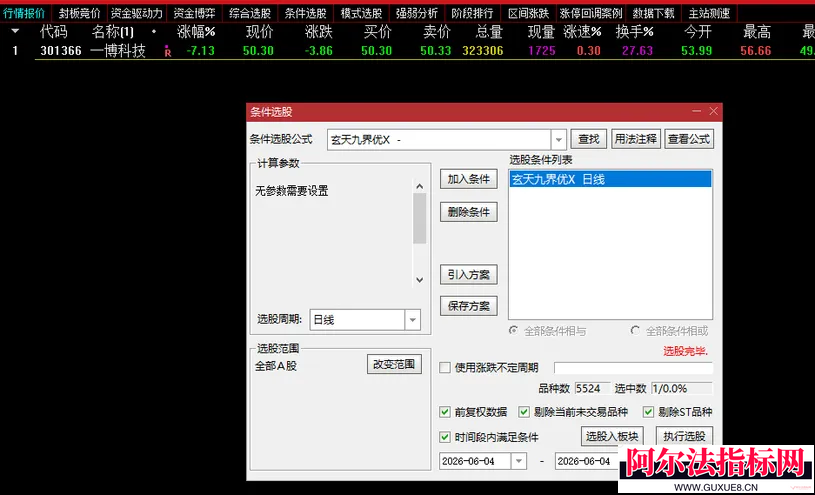Image resolution: width=815 pixels, height=495 pixels.
Task: Open the 综合选股 tab
Action: (250, 13)
